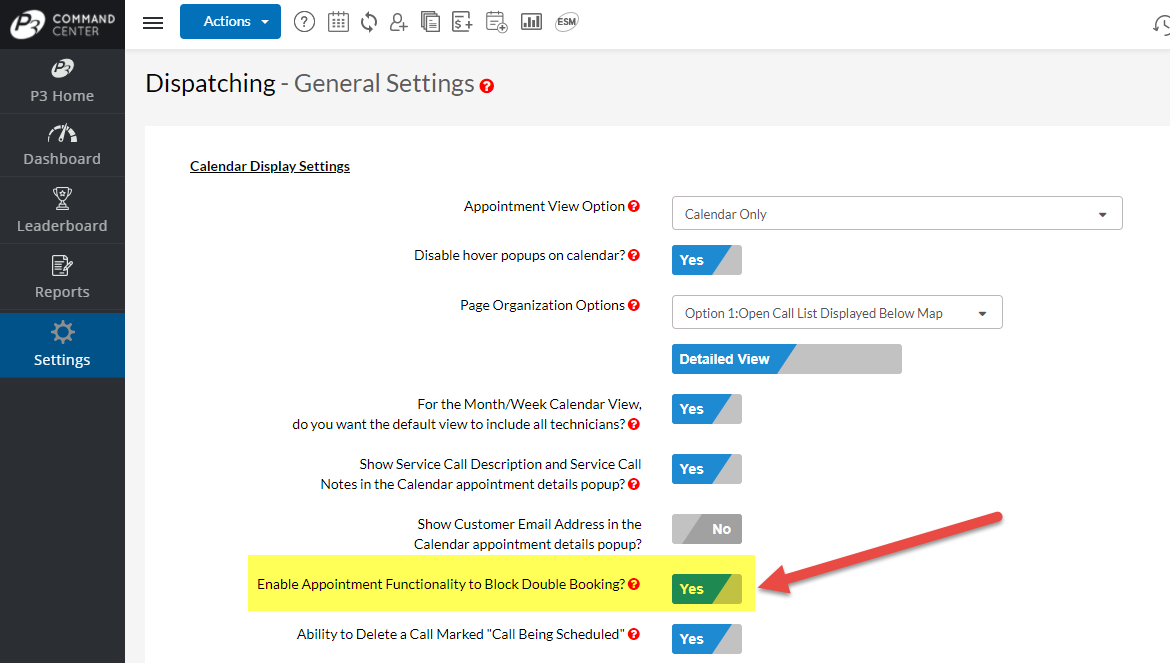Toggle Disable hover popups on calendar switch
Image resolution: width=1170 pixels, height=663 pixels.
pos(706,260)
